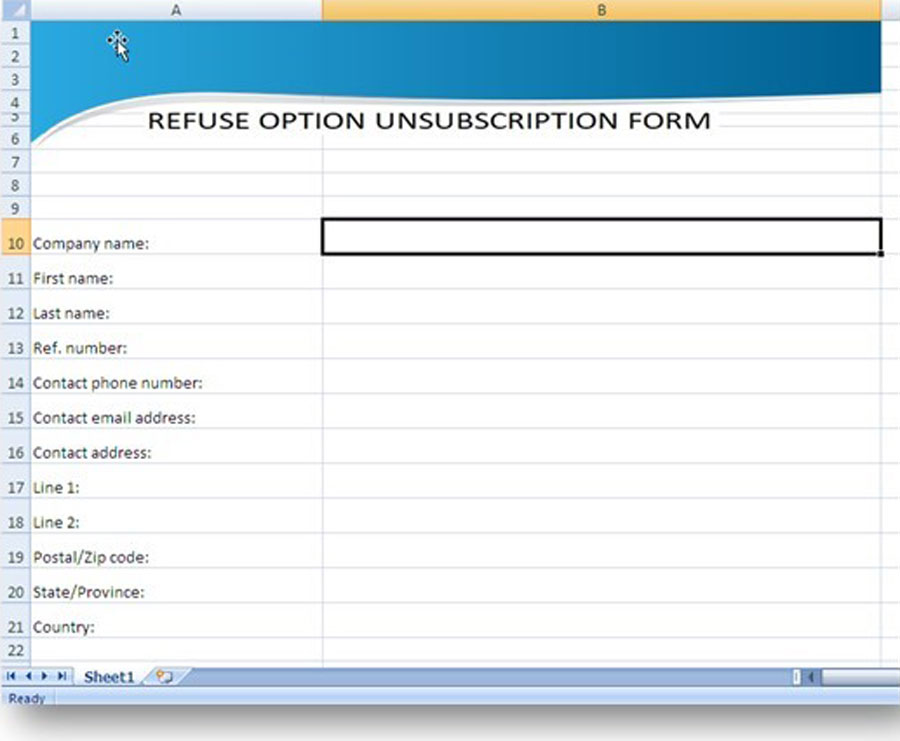900x741 pixels.
Task: Click the 'Contact address:' cell
Action: pyautogui.click(x=176, y=446)
